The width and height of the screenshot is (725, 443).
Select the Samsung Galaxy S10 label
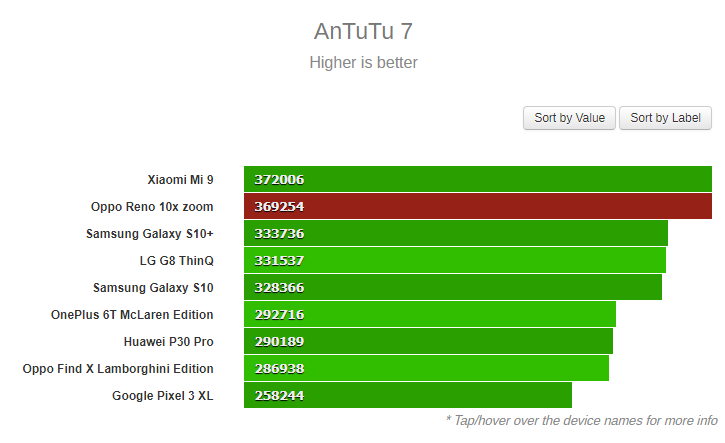point(153,288)
